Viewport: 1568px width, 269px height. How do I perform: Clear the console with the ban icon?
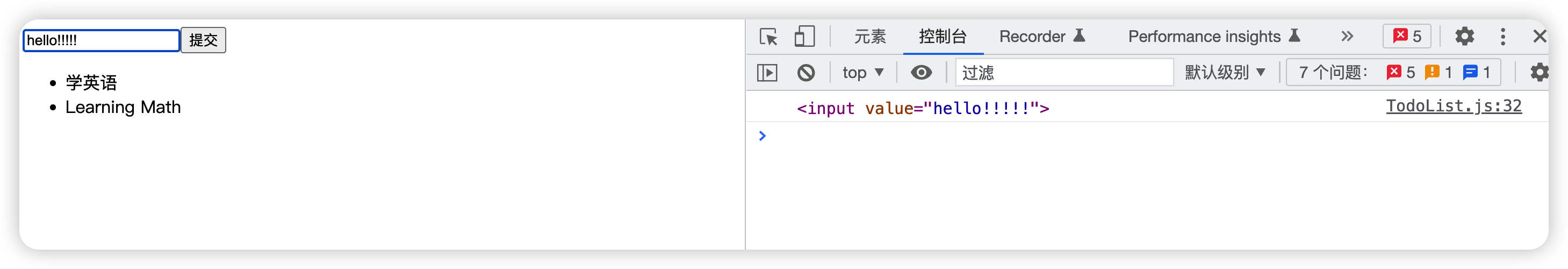[x=805, y=73]
